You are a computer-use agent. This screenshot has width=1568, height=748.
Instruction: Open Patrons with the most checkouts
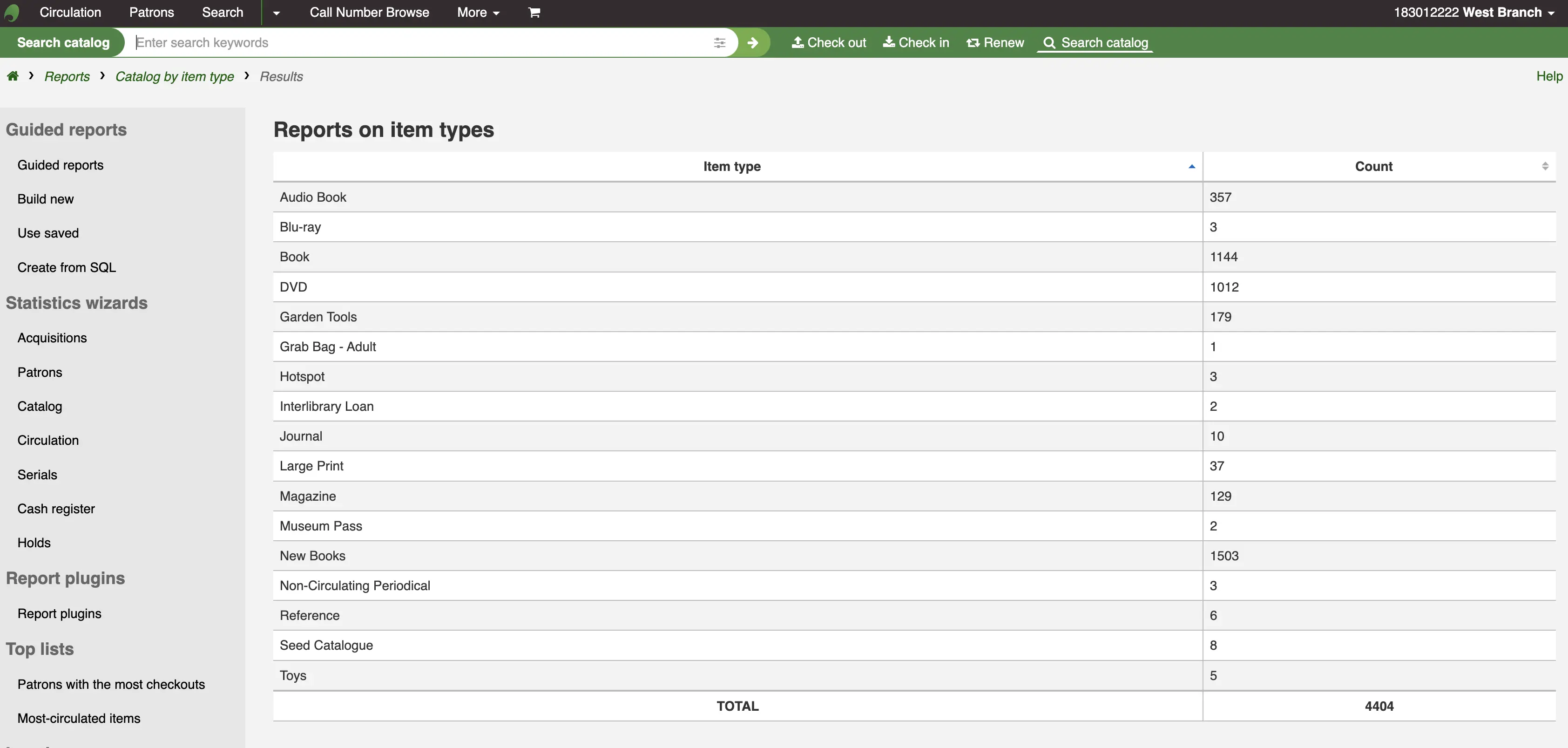tap(111, 684)
